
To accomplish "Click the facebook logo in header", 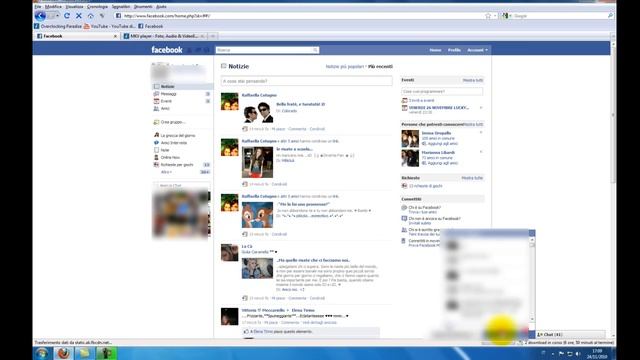I will pos(167,50).
